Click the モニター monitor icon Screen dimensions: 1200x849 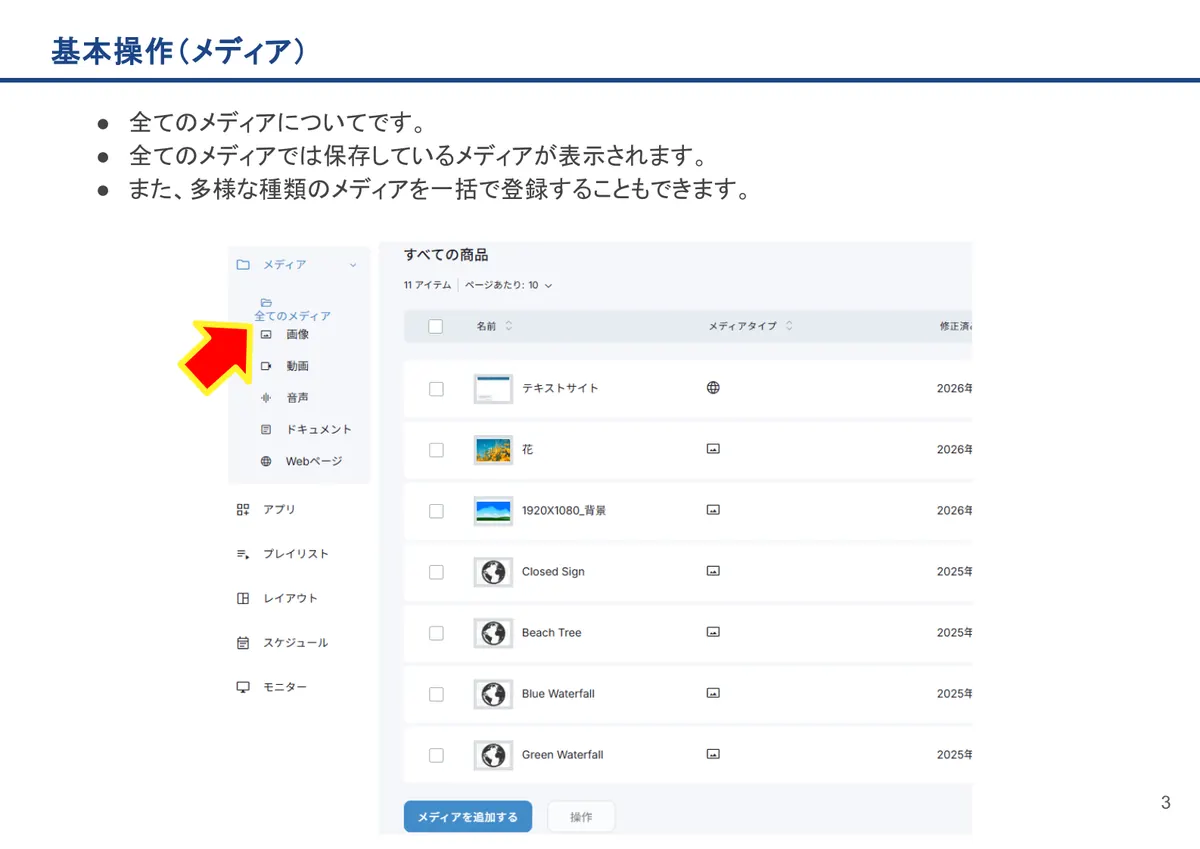click(x=242, y=687)
